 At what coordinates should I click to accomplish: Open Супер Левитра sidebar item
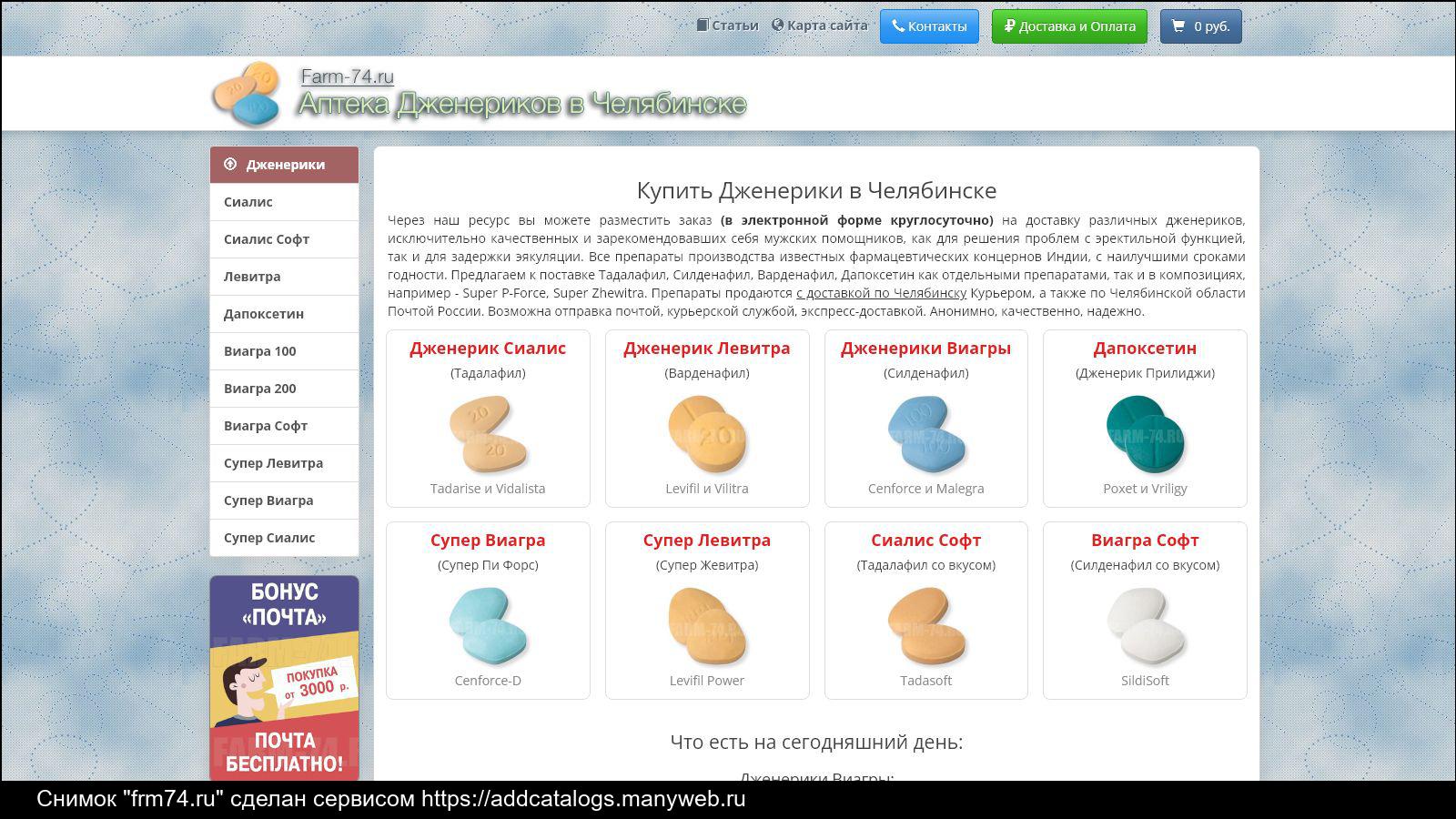284,463
